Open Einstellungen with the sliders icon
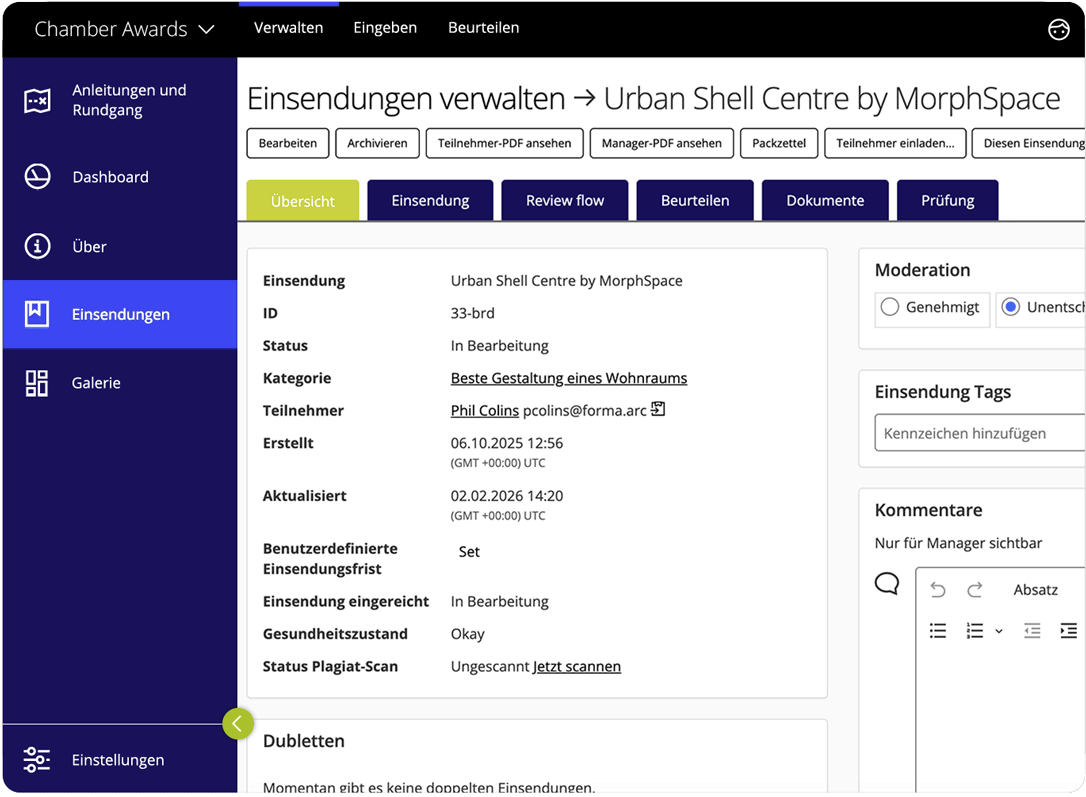This screenshot has height=797, width=1086. pyautogui.click(x=37, y=760)
